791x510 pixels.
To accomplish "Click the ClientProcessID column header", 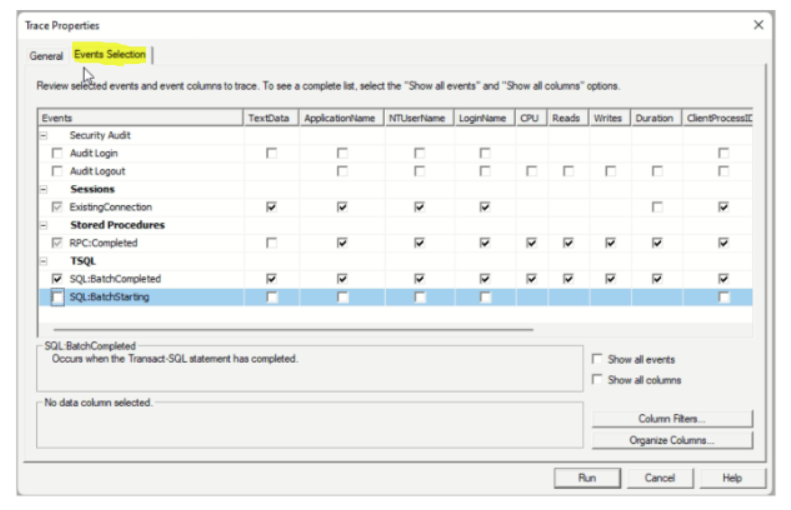I will [718, 118].
